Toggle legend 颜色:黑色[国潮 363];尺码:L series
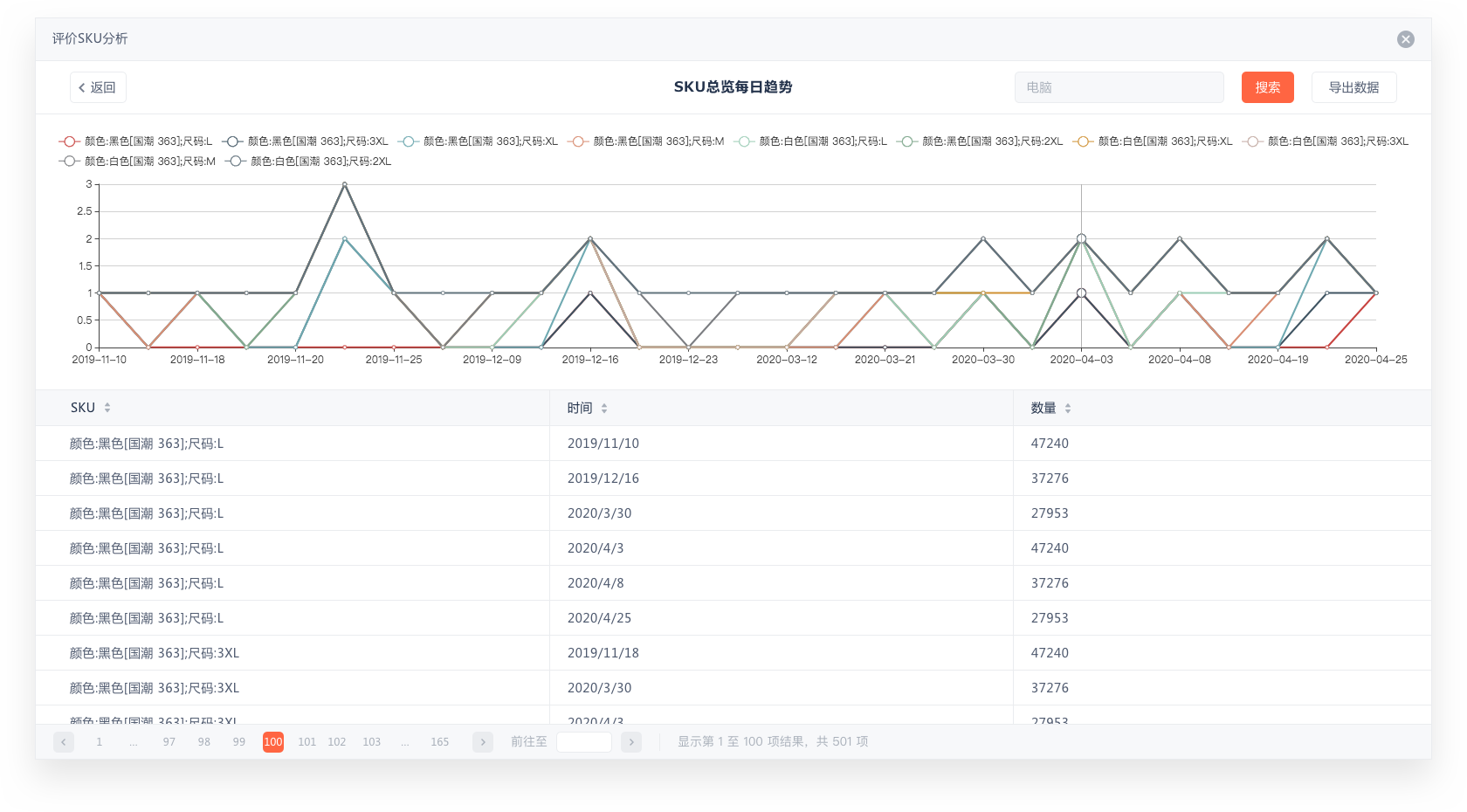The width and height of the screenshot is (1467, 812). (135, 141)
